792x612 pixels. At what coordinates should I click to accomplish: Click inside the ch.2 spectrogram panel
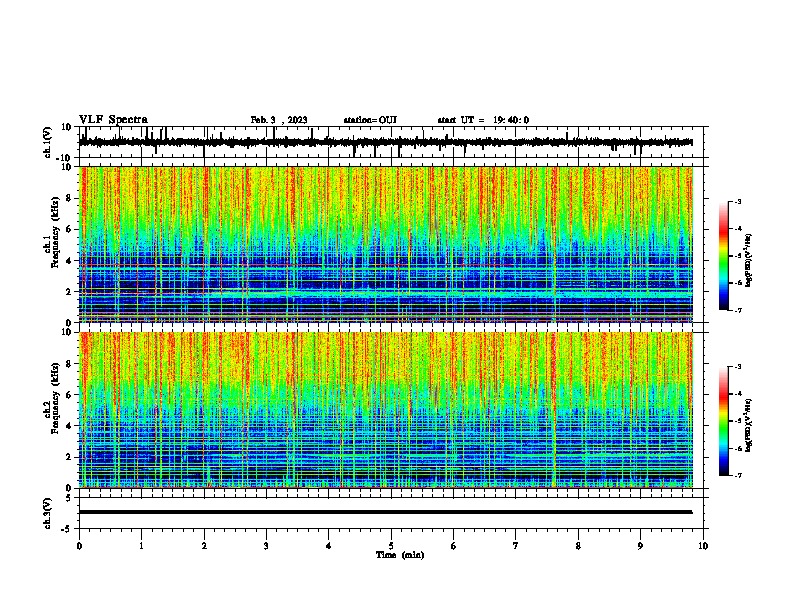tap(386, 410)
